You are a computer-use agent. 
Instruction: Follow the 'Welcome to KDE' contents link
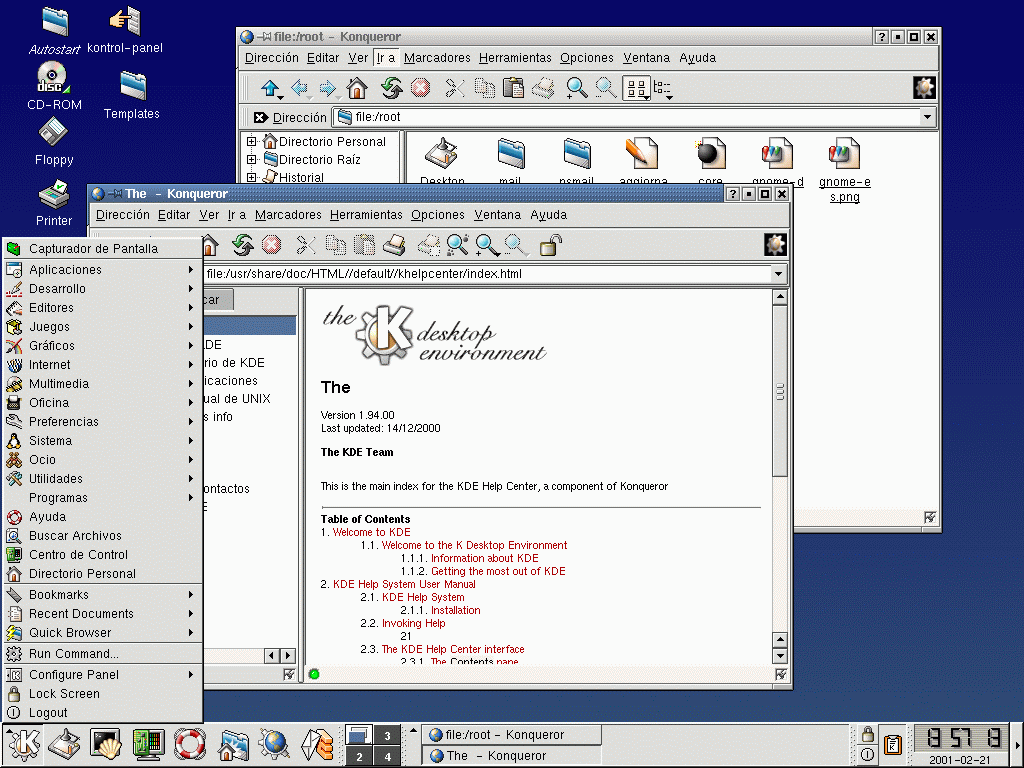click(371, 532)
